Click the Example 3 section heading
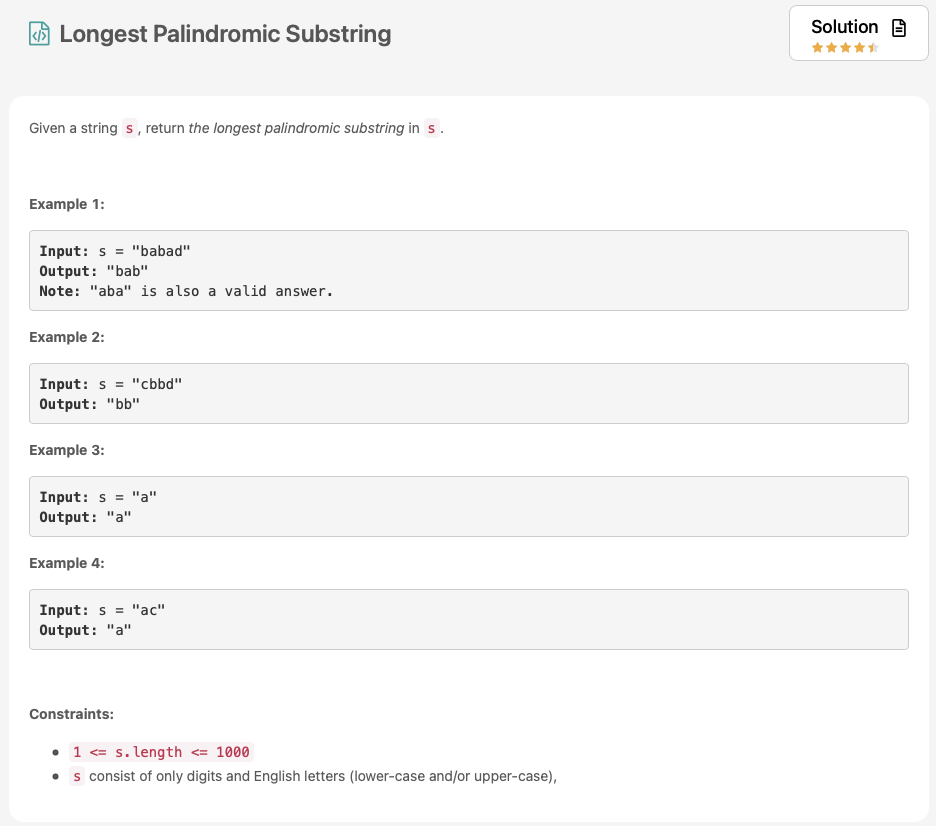This screenshot has height=826, width=936. [67, 450]
